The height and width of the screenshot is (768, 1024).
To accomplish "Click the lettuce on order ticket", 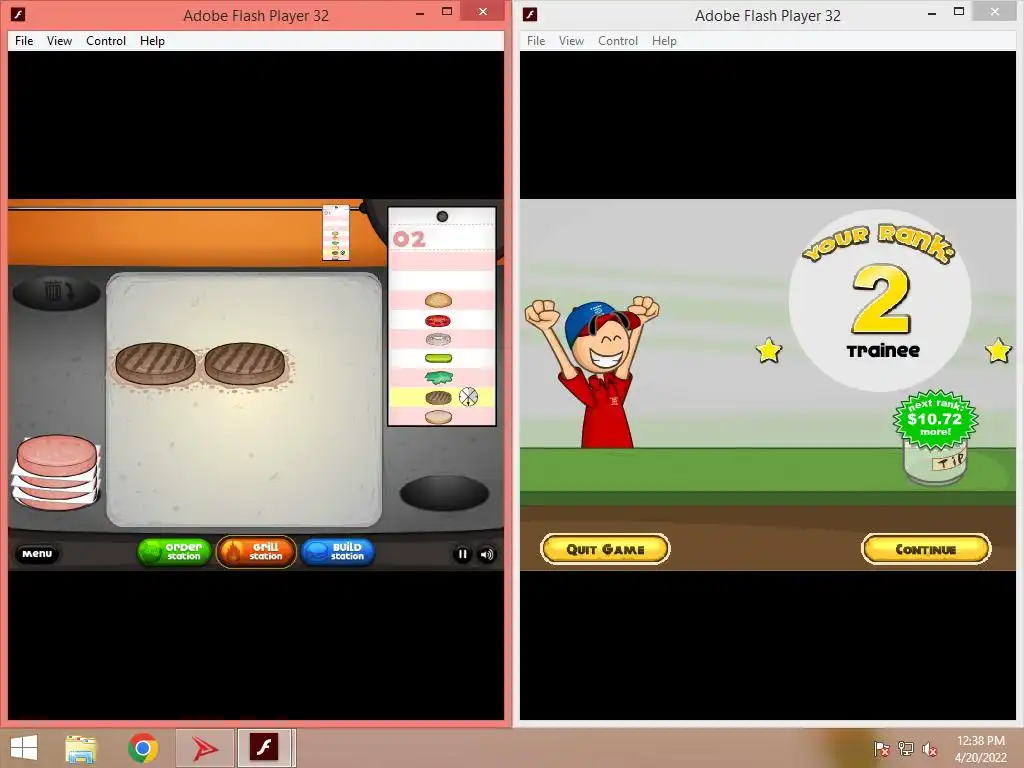I will point(438,377).
